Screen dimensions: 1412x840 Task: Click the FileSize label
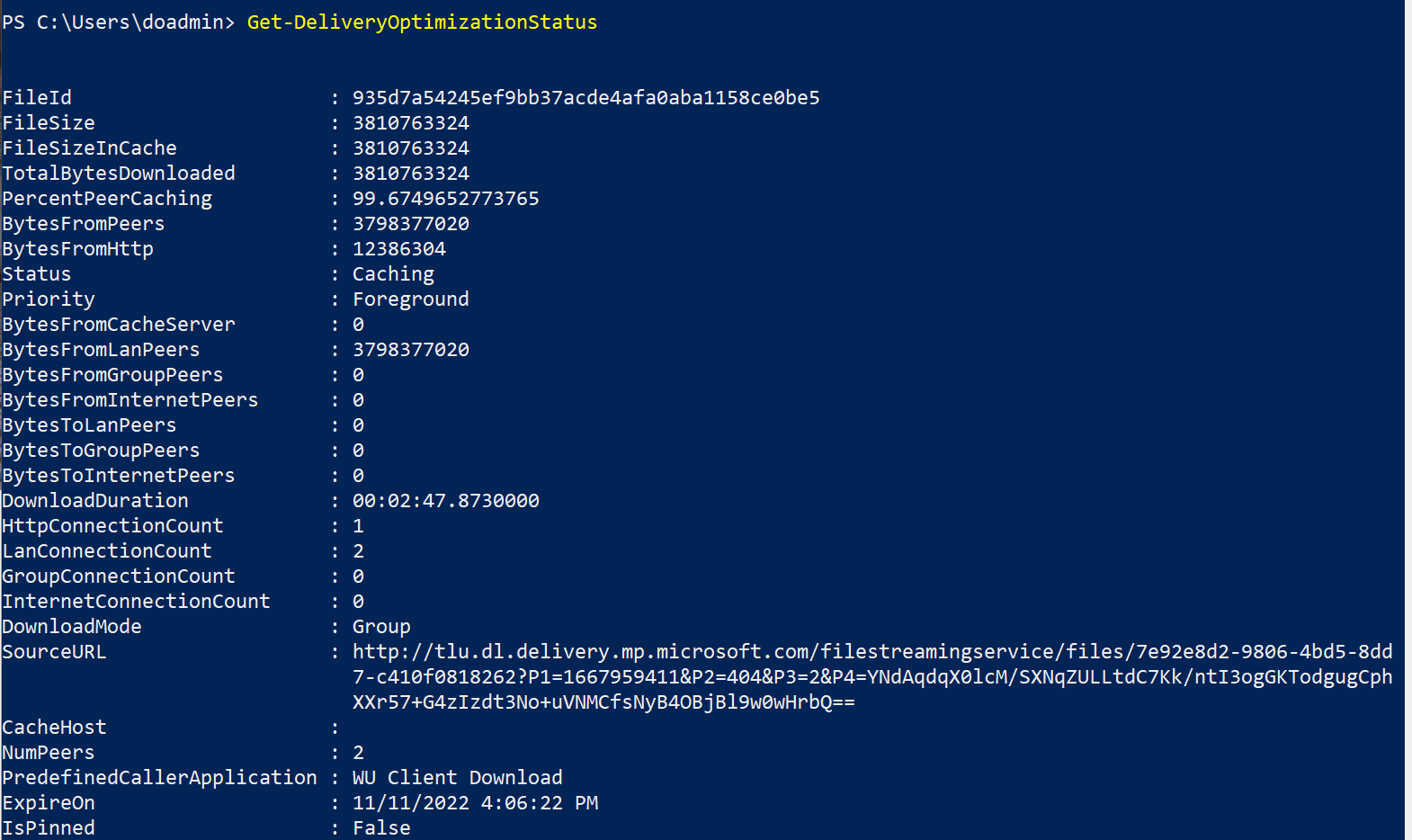(49, 123)
